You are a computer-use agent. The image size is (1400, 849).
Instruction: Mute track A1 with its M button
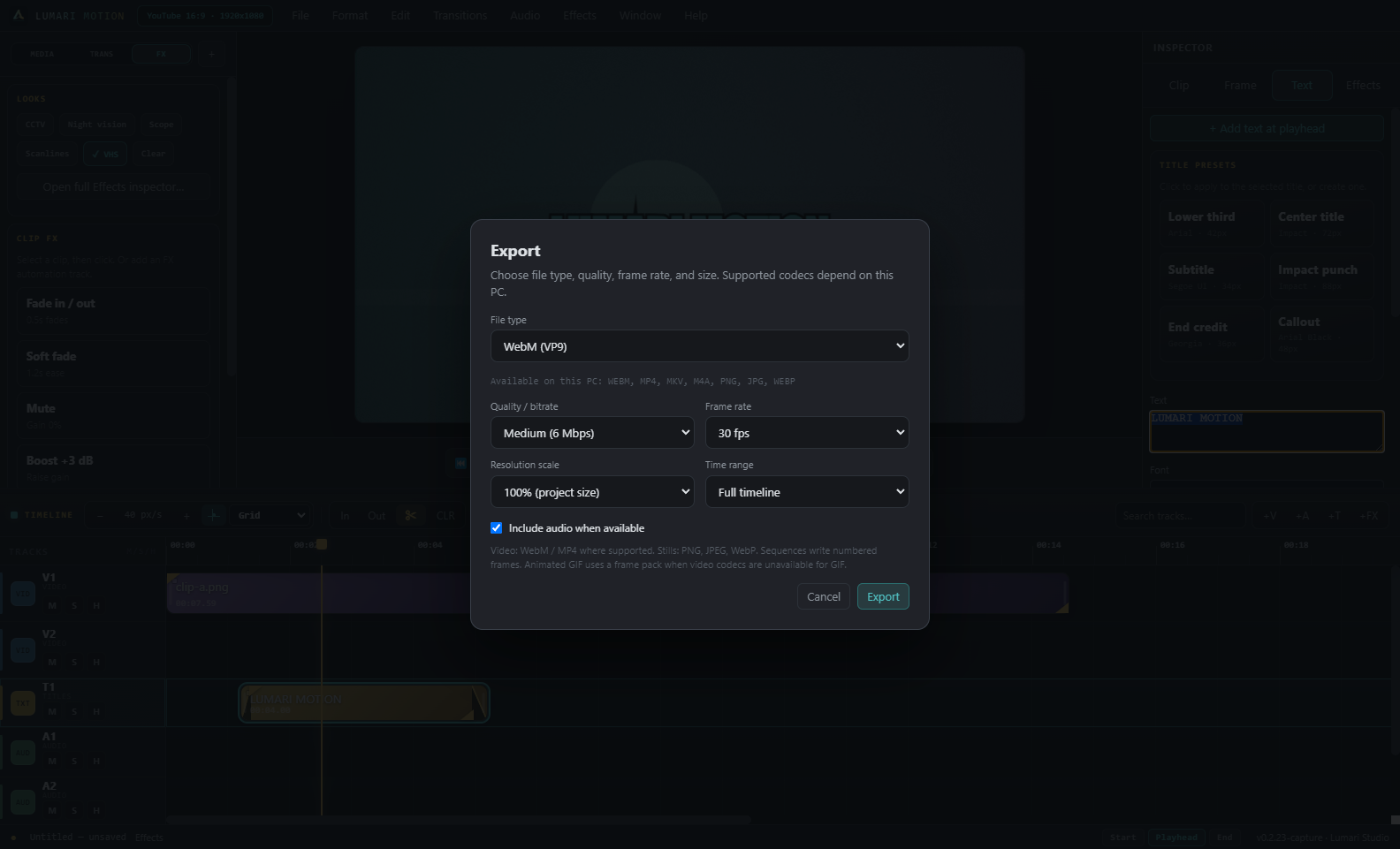[x=52, y=762]
